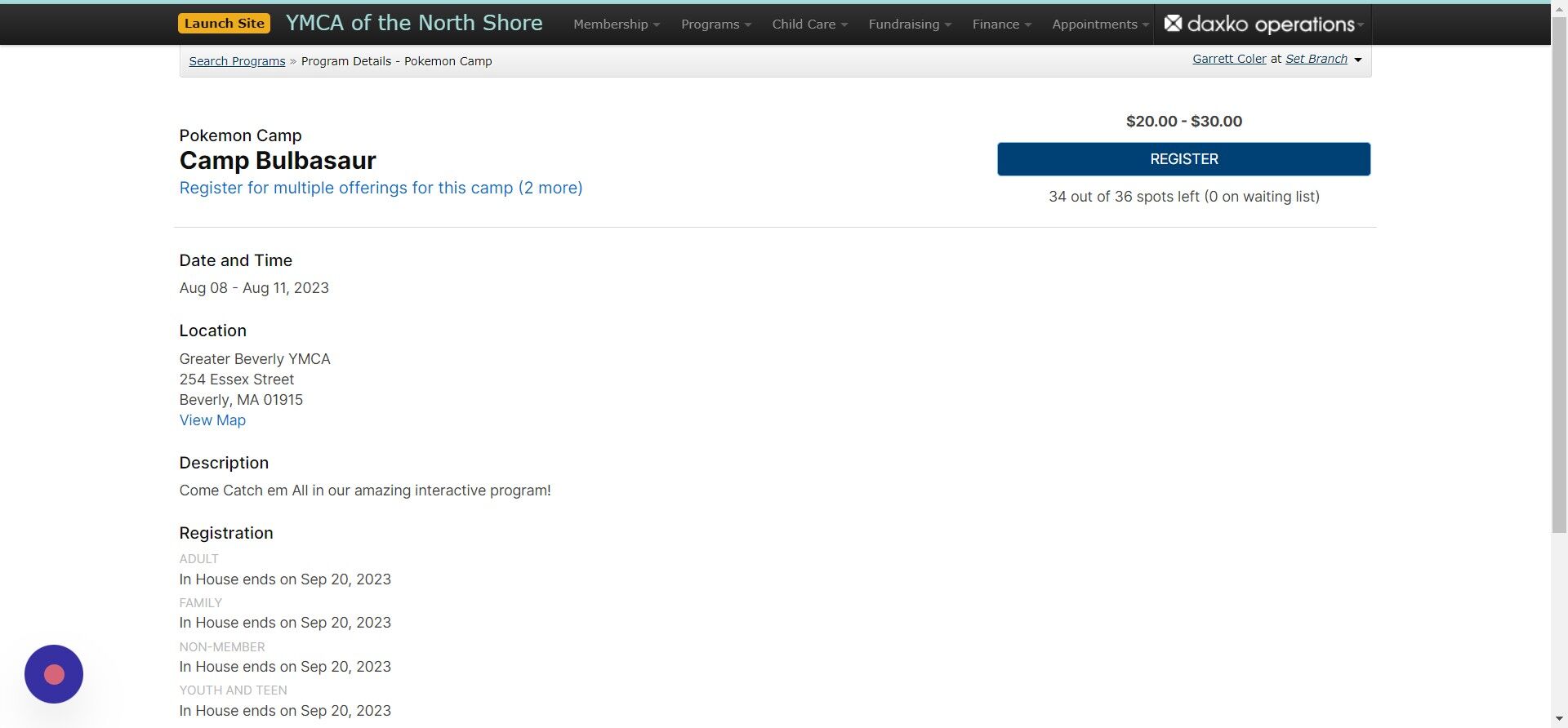The height and width of the screenshot is (728, 1568).
Task: Click the $20.00 - $30.00 price text
Action: click(x=1184, y=121)
